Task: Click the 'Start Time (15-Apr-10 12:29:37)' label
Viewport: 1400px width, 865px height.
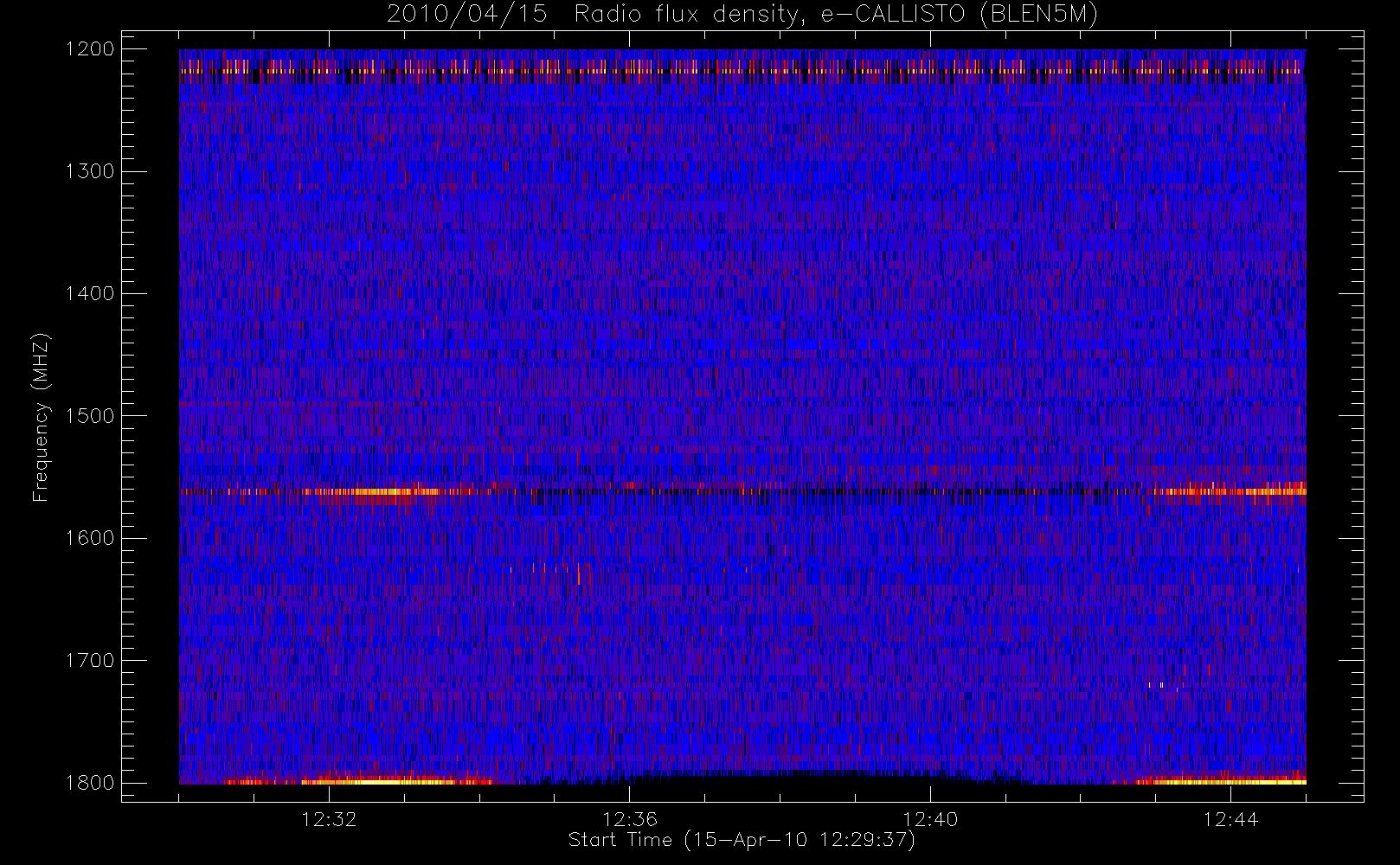Action: (742, 840)
